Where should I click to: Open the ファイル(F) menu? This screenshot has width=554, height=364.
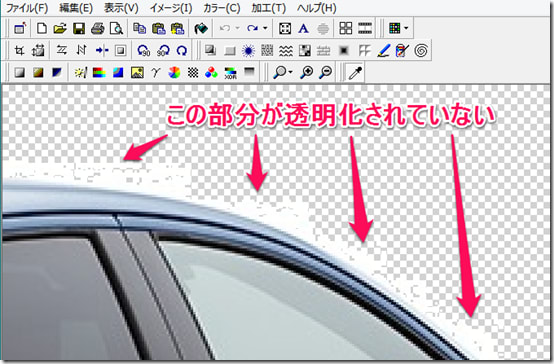coord(27,8)
